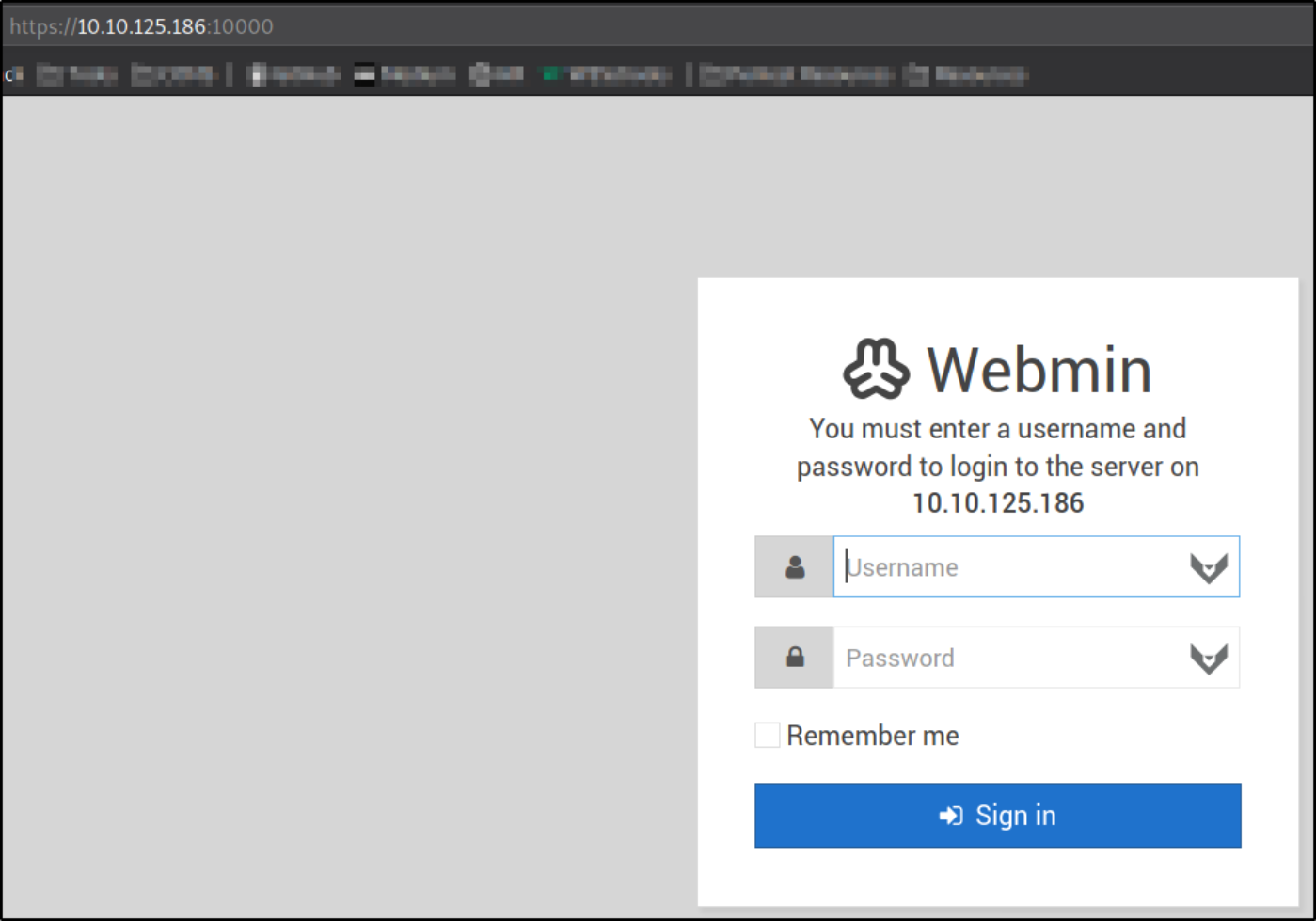Screen dimensions: 1316x921
Task: Focus the Username input field
Action: point(1036,566)
